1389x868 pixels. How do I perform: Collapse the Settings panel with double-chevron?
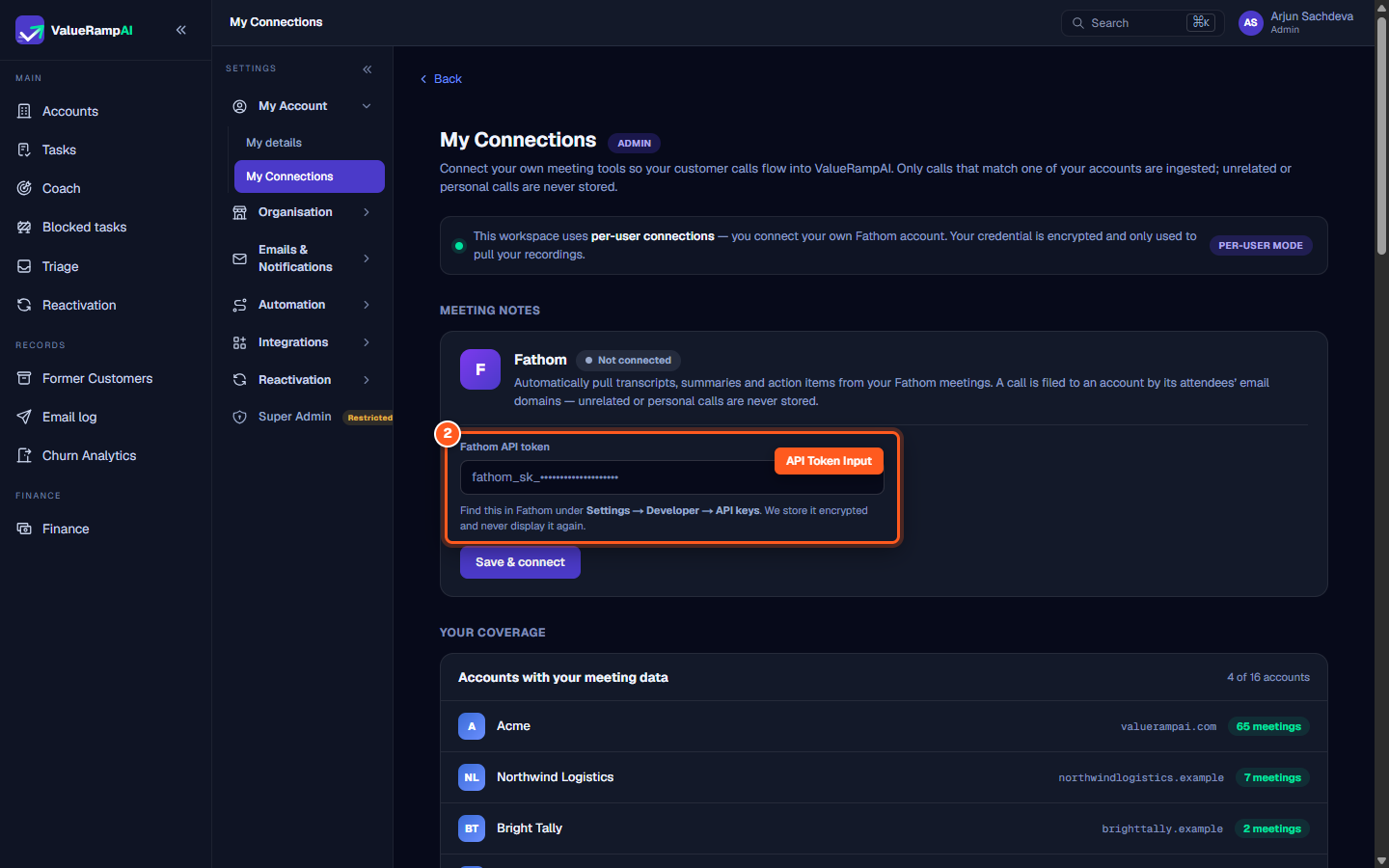(x=367, y=69)
